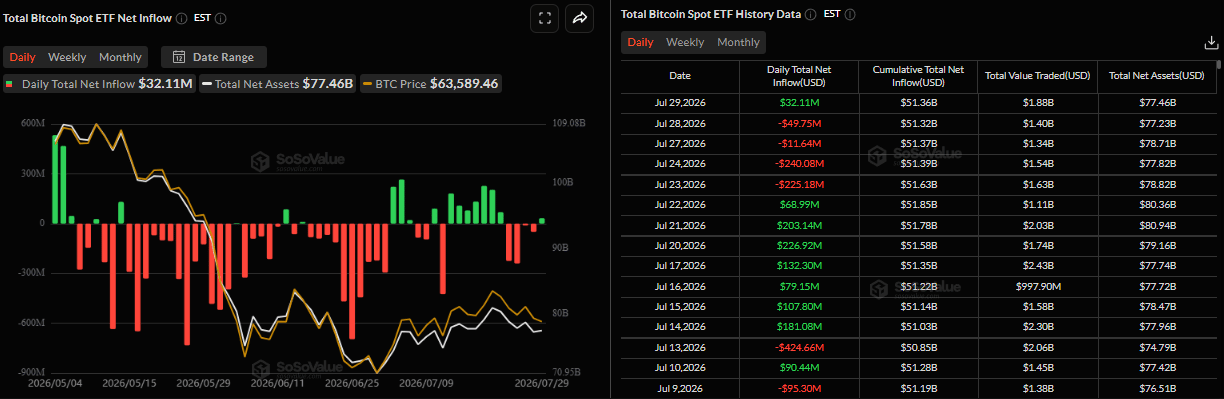Image resolution: width=1224 pixels, height=399 pixels.
Task: Click the $80.94B net assets cell
Action: click(1157, 226)
